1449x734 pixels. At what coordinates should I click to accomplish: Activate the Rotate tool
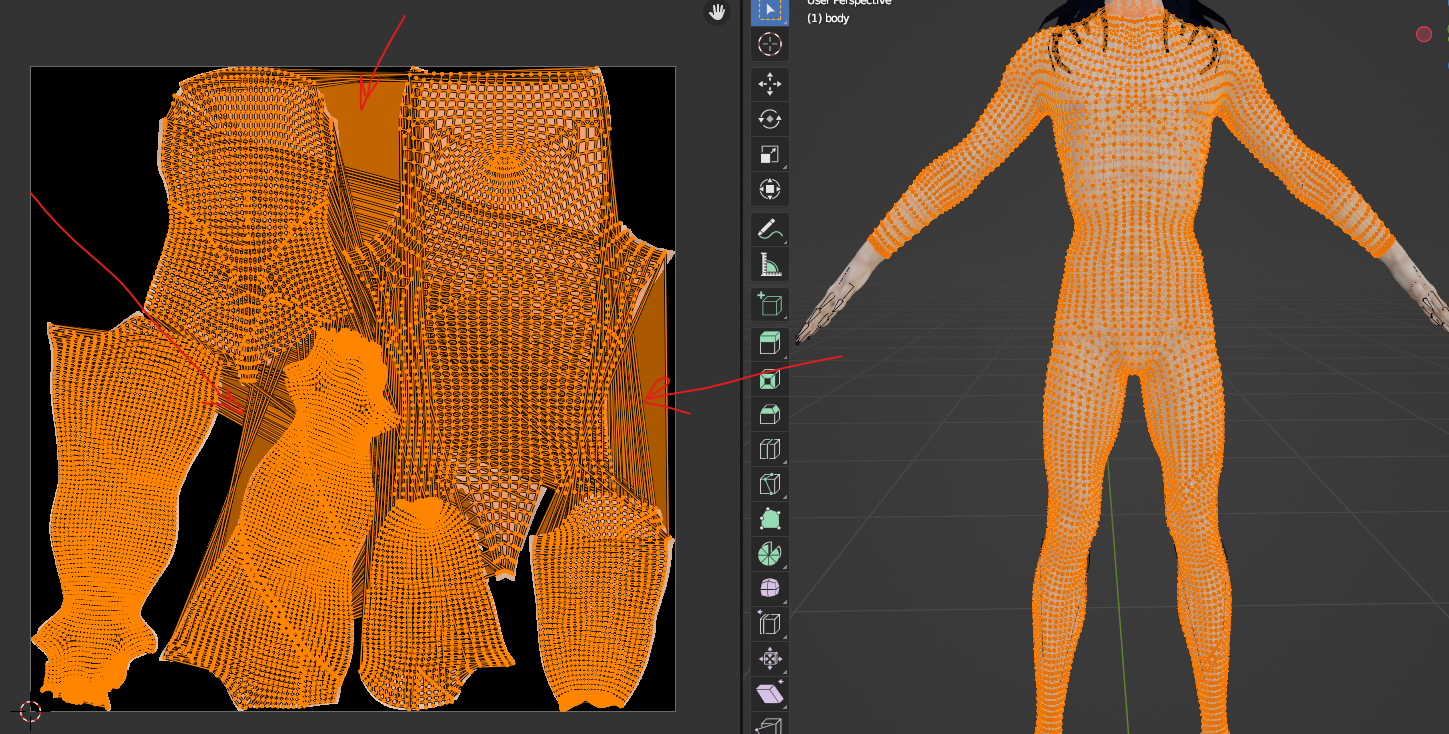pos(769,119)
